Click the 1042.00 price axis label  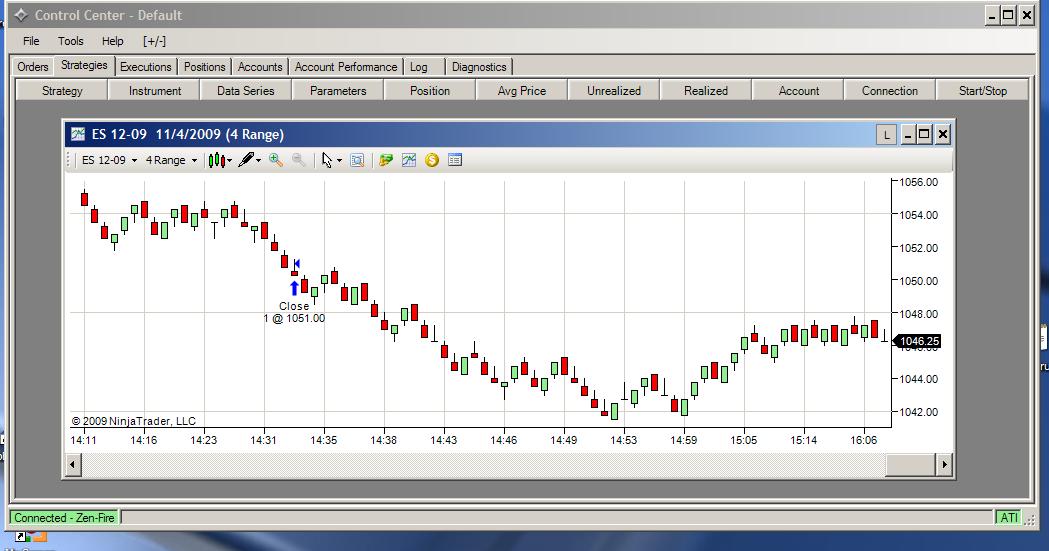(919, 412)
